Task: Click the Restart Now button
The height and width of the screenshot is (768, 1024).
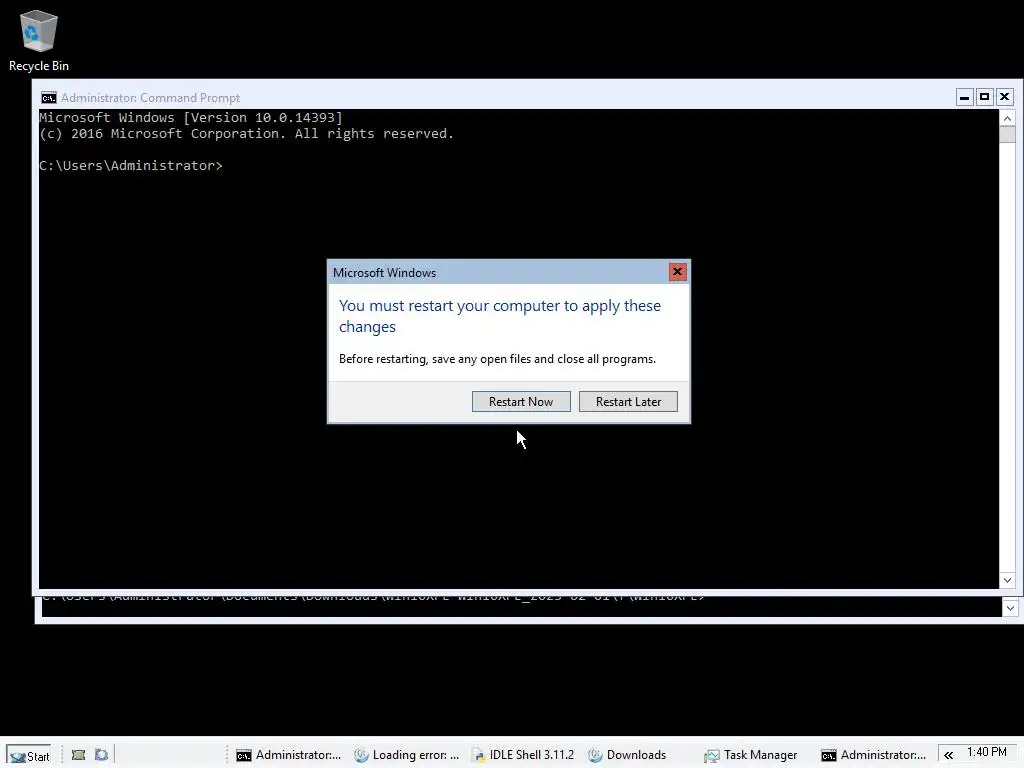Action: click(x=520, y=402)
